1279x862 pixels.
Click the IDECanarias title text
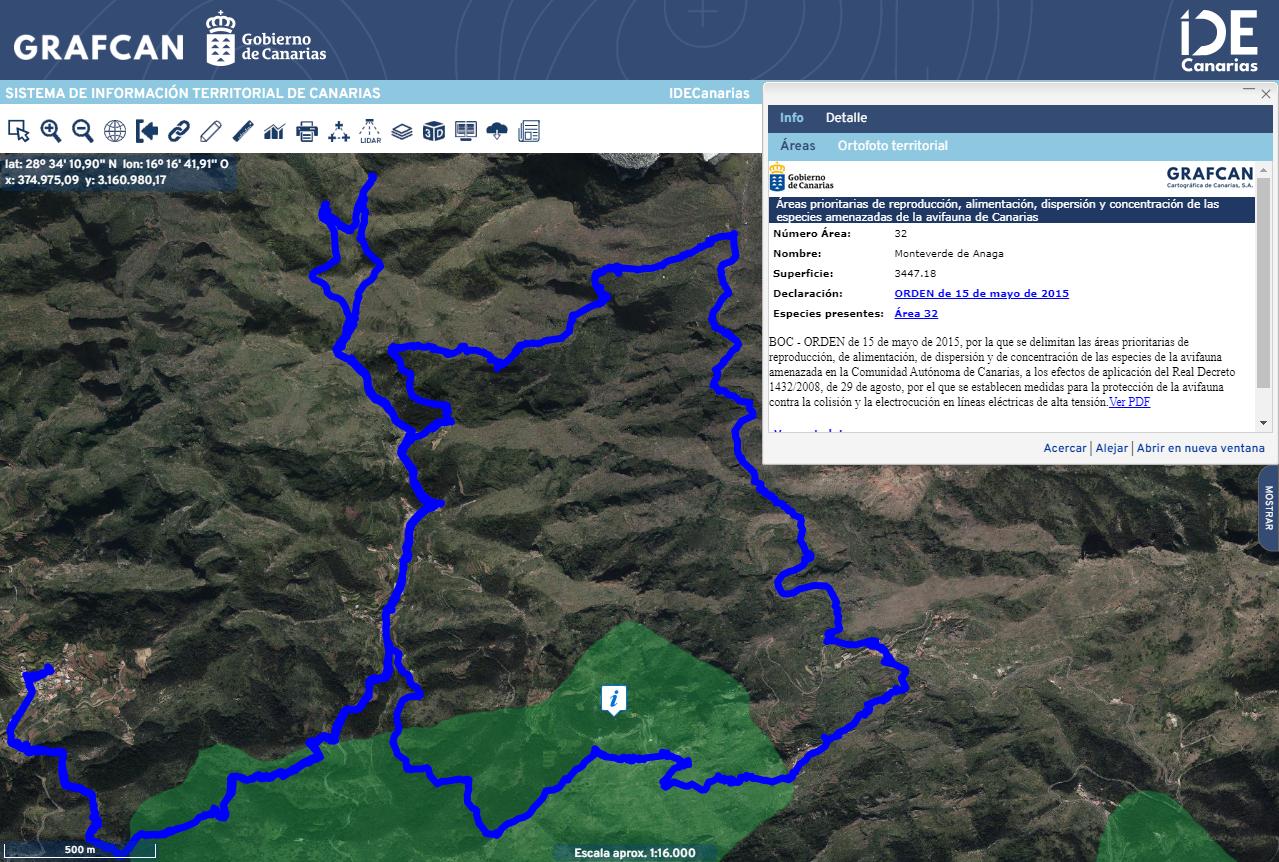[x=709, y=93]
